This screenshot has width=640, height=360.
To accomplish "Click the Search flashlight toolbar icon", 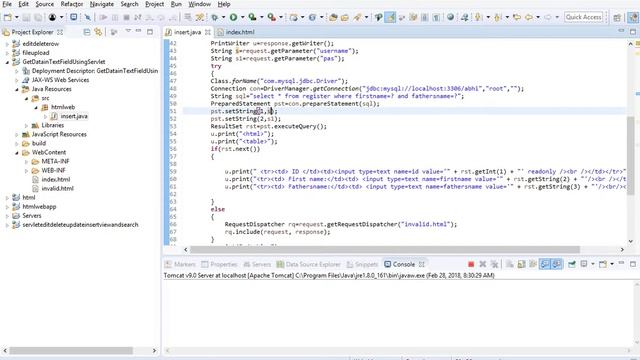I will point(358,17).
